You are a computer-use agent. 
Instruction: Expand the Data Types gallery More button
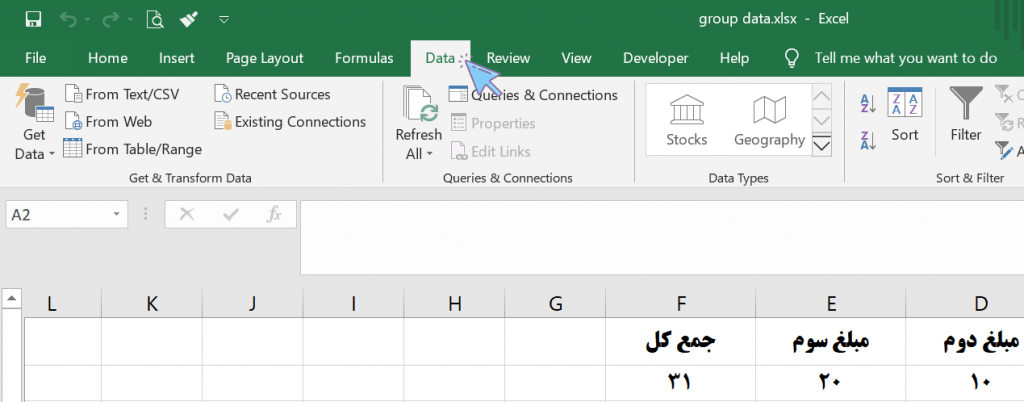(822, 145)
